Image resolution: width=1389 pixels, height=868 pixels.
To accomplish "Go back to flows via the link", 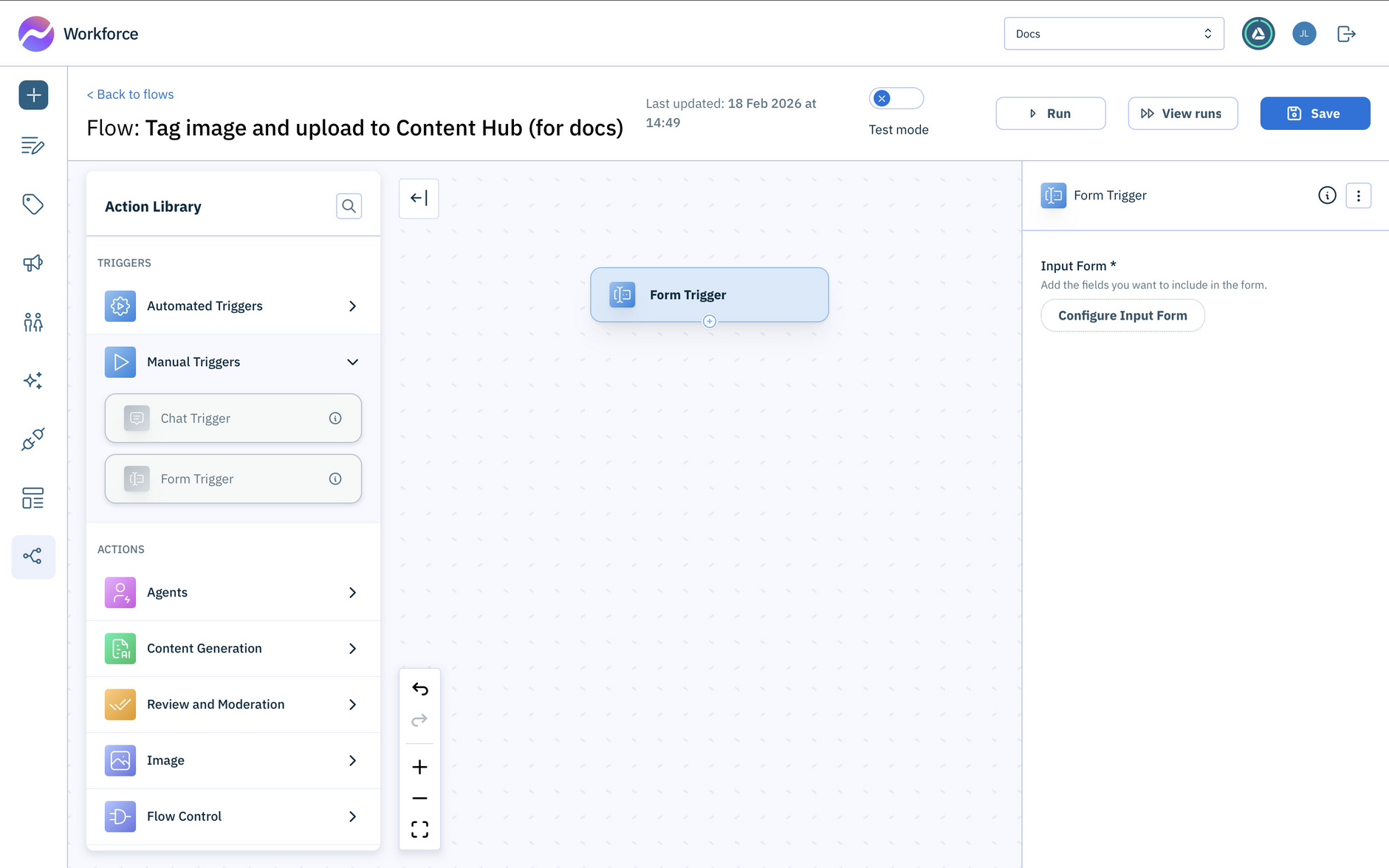I will click(x=130, y=94).
